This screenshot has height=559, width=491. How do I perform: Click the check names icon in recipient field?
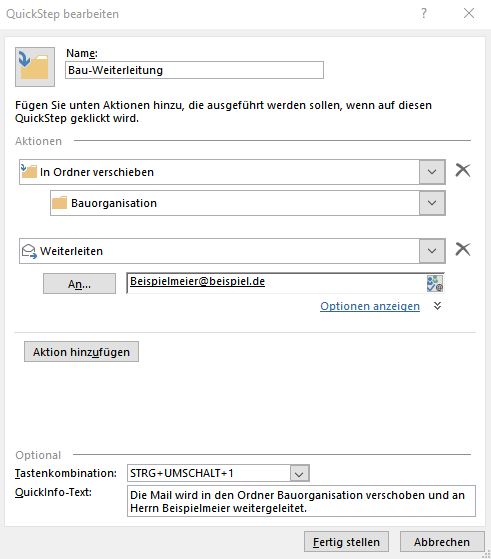[x=435, y=283]
